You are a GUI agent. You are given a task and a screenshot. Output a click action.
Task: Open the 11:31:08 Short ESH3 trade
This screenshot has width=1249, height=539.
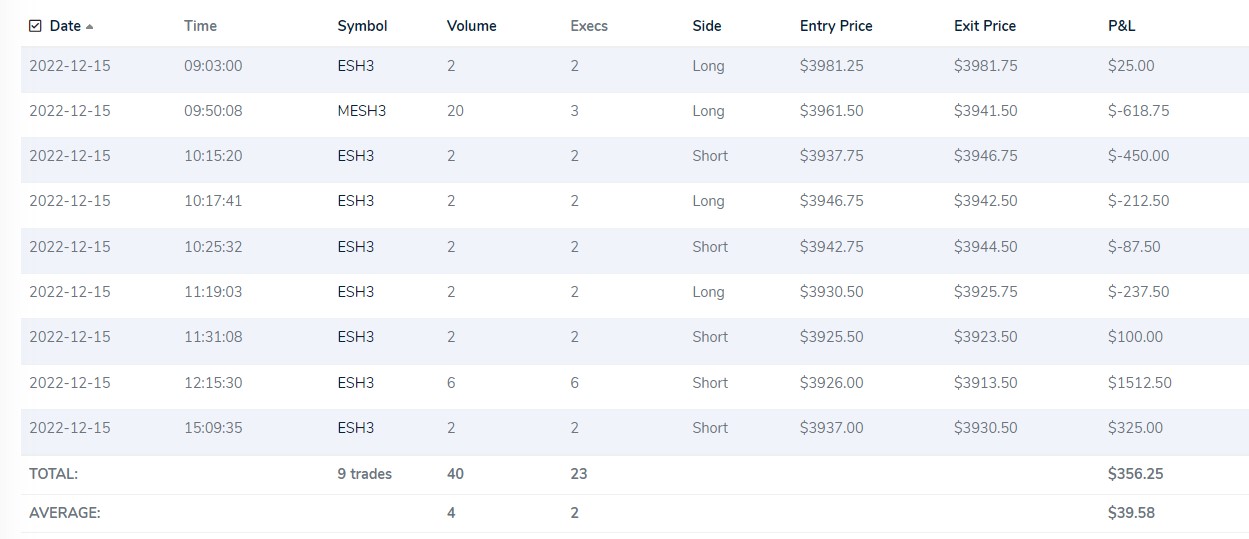point(634,337)
